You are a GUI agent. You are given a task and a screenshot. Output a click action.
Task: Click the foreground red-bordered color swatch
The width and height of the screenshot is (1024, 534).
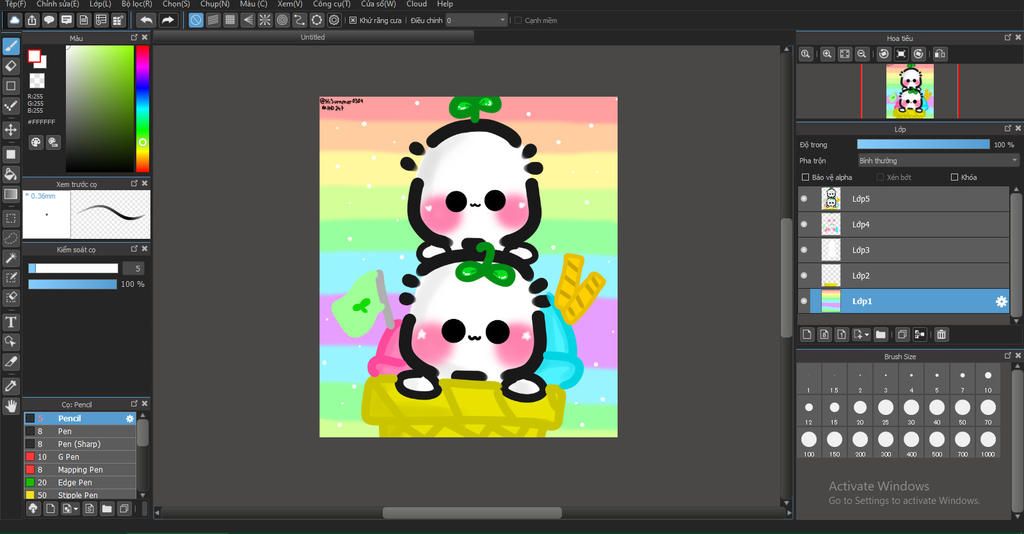pyautogui.click(x=34, y=57)
